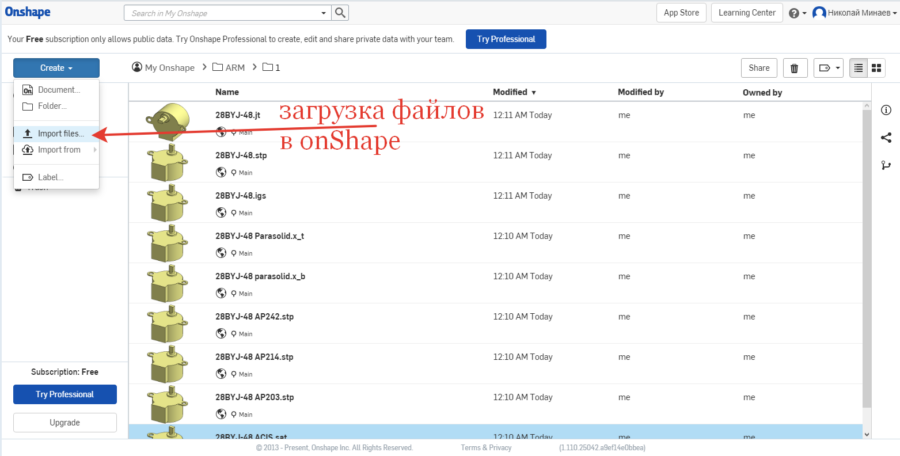Viewport: 900px width, 456px height.
Task: Open document 28BYJ-48.igs
Action: [240, 196]
